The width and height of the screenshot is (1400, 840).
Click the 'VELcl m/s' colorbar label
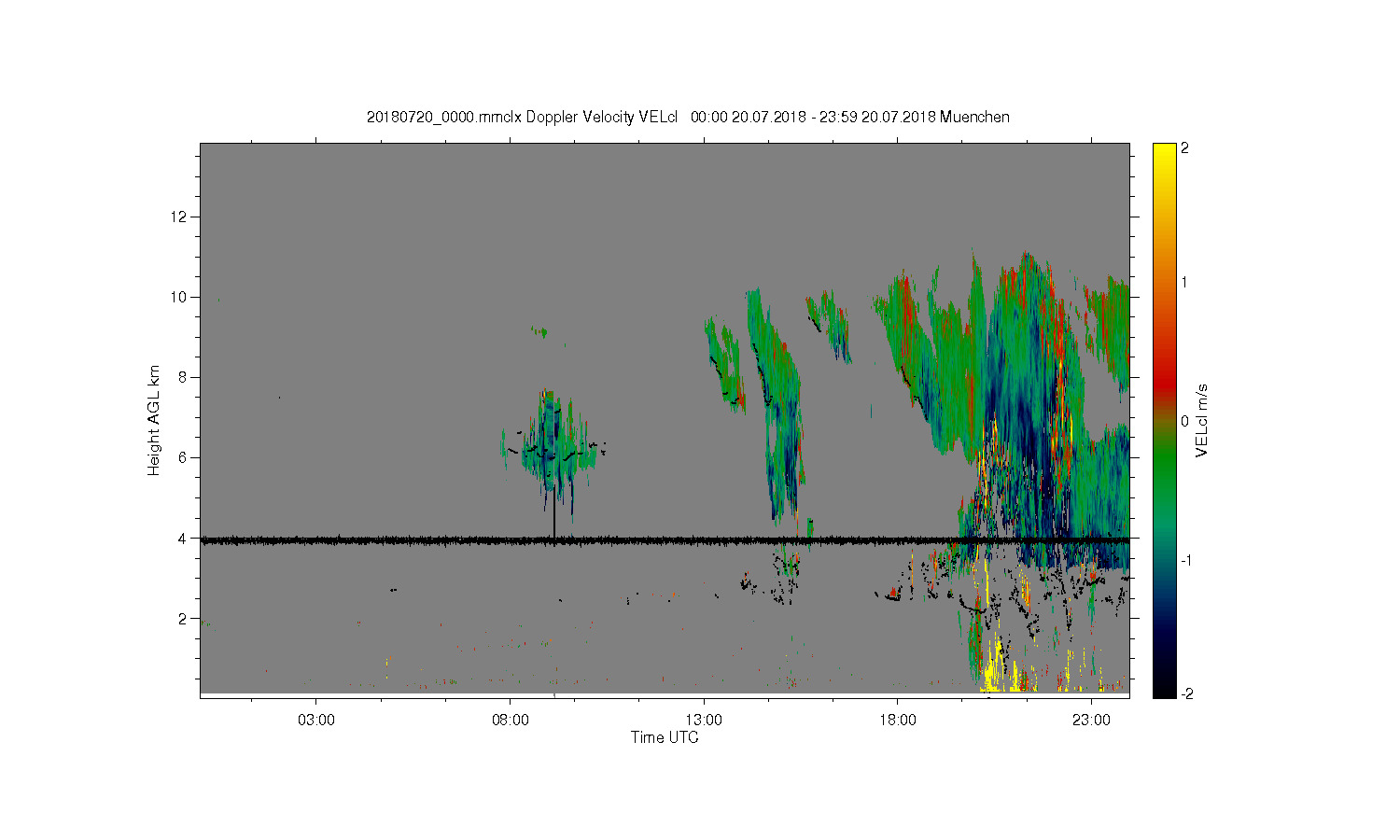pyautogui.click(x=1202, y=420)
